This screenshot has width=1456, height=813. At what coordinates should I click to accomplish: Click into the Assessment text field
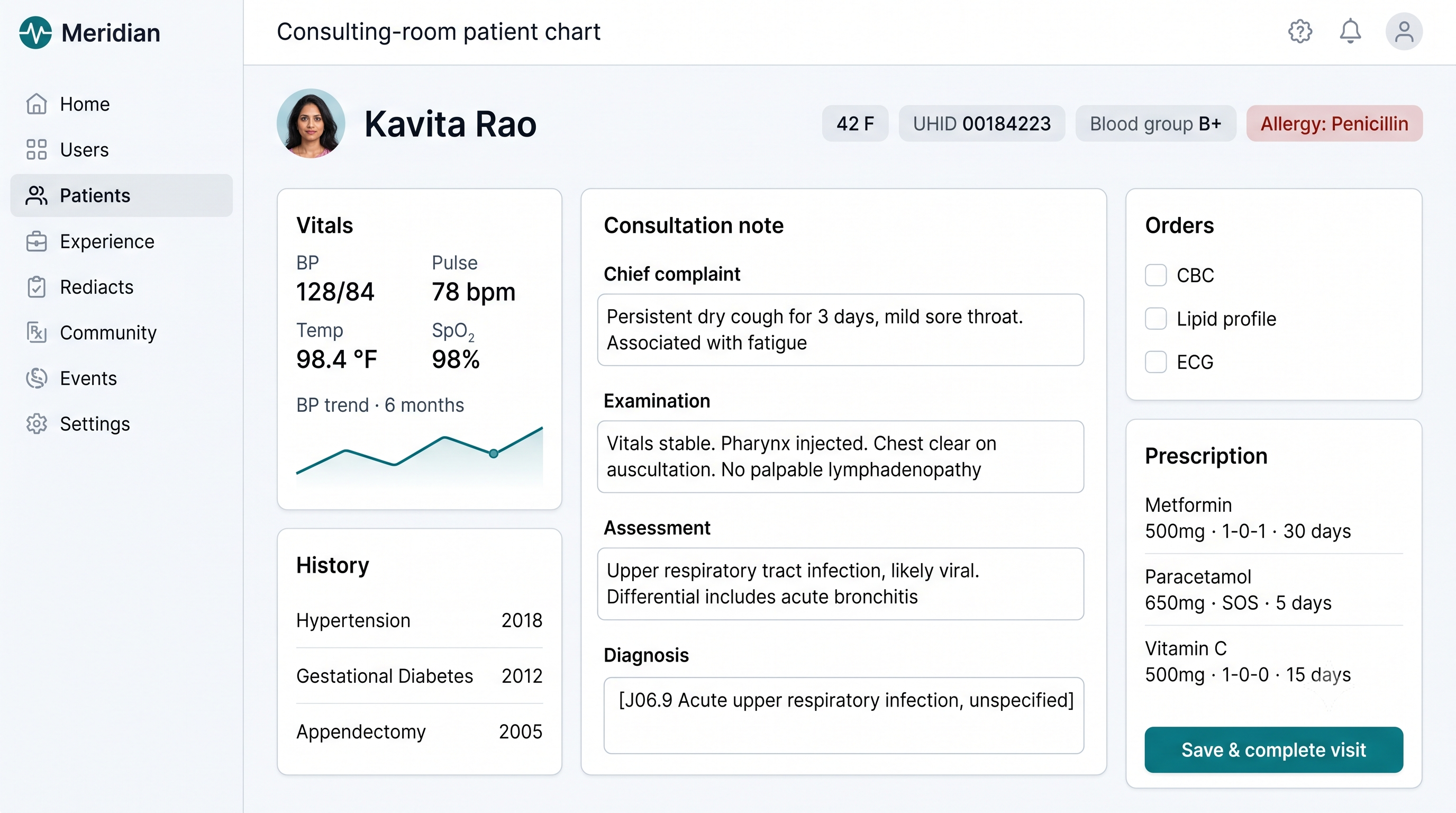pos(841,584)
